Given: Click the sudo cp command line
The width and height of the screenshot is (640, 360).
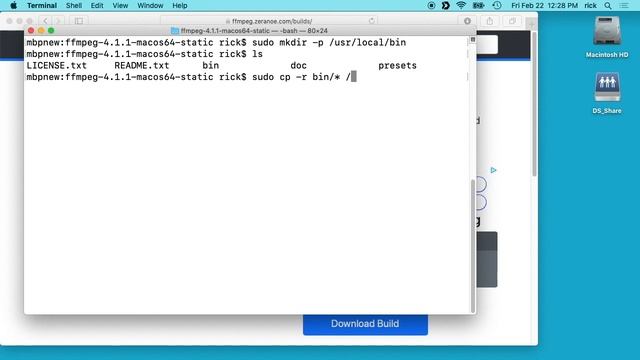Looking at the screenshot, I should click(x=191, y=77).
